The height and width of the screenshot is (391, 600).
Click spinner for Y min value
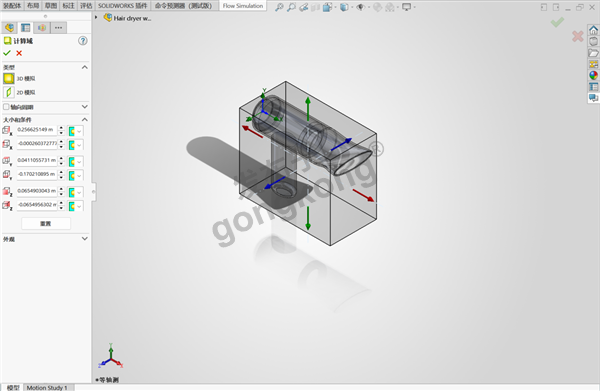coord(61,174)
